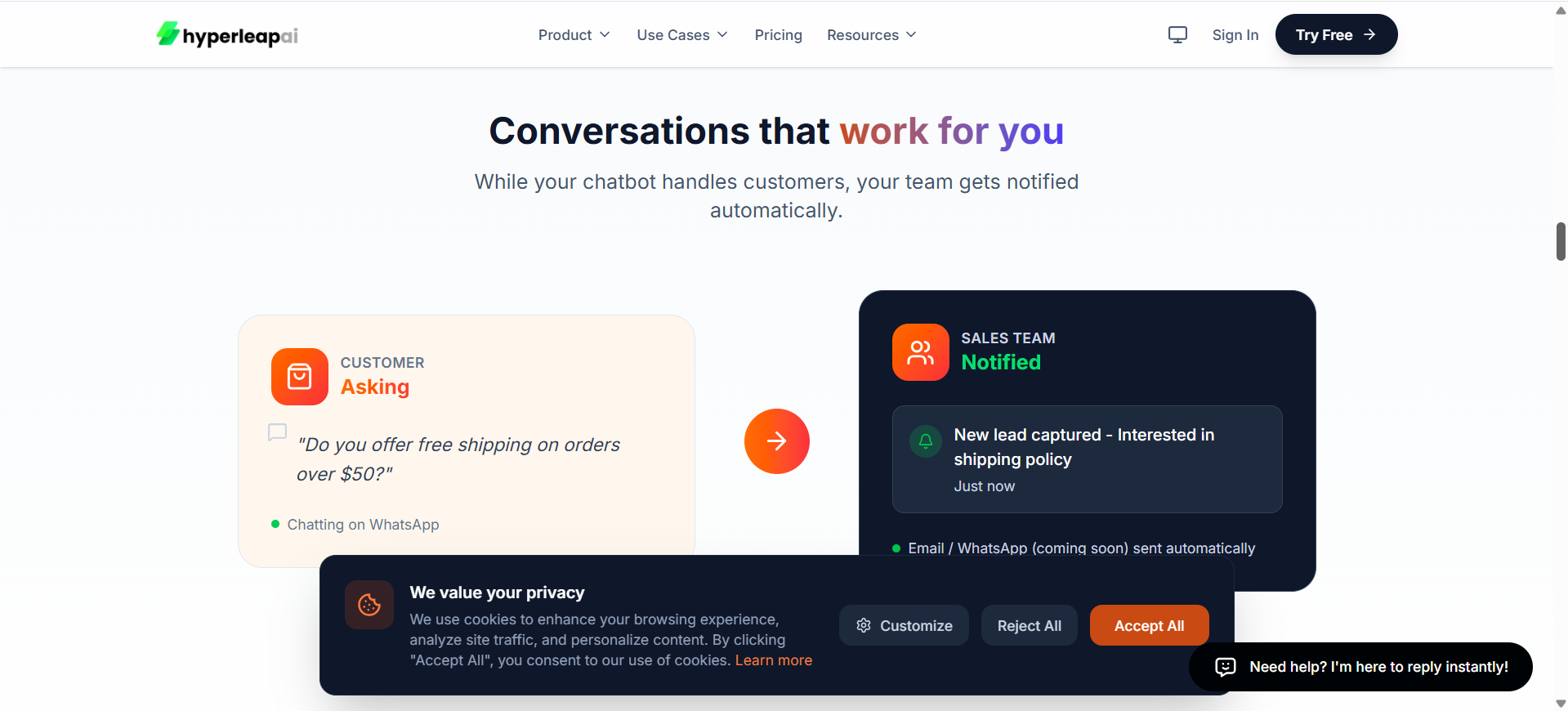Click the Try Free button
The height and width of the screenshot is (711, 1568).
(1337, 34)
